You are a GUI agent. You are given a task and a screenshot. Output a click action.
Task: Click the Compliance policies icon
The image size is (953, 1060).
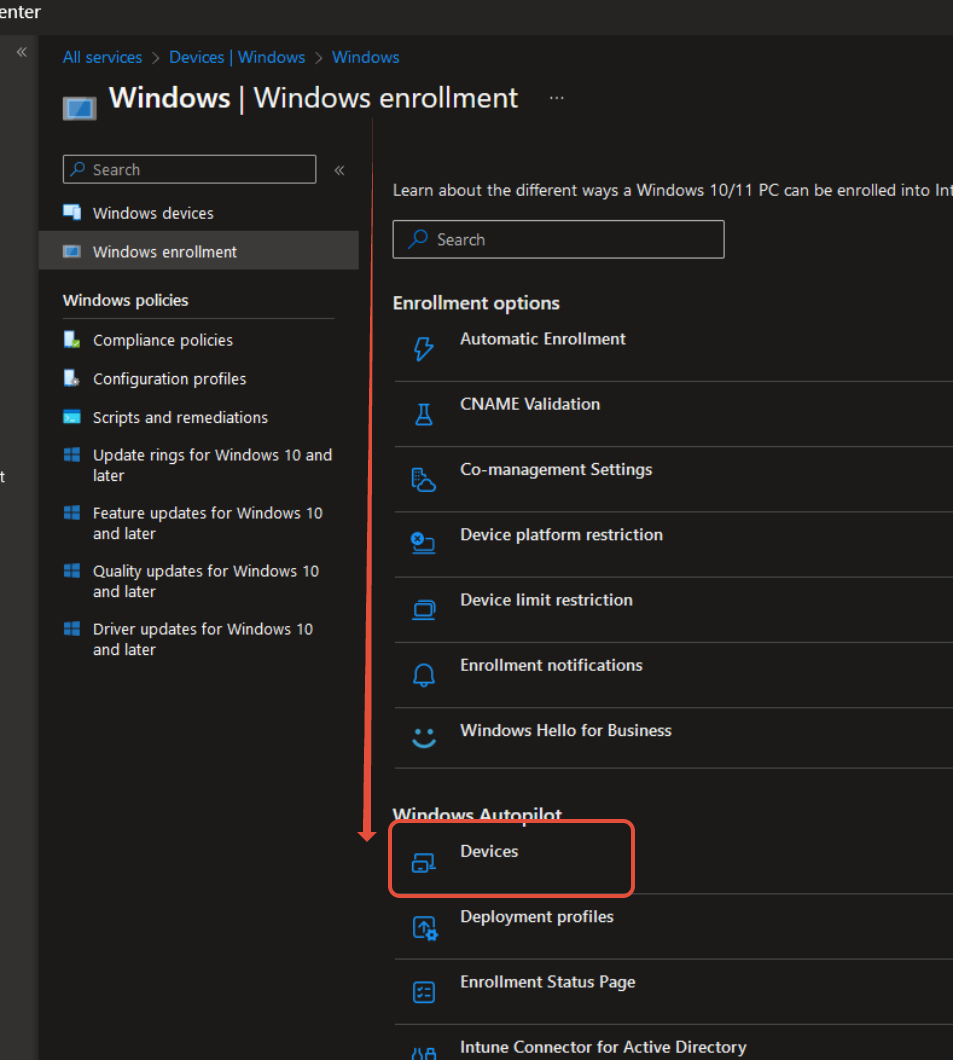[x=72, y=339]
